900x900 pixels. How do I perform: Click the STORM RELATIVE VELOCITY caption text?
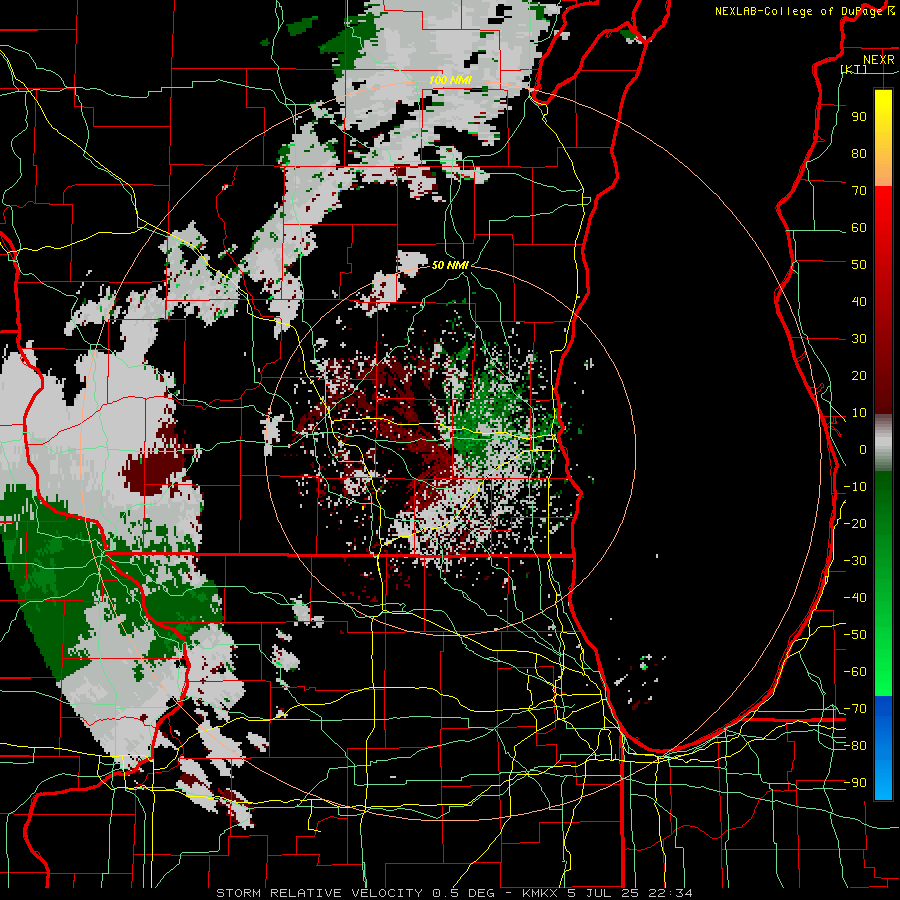[319, 893]
